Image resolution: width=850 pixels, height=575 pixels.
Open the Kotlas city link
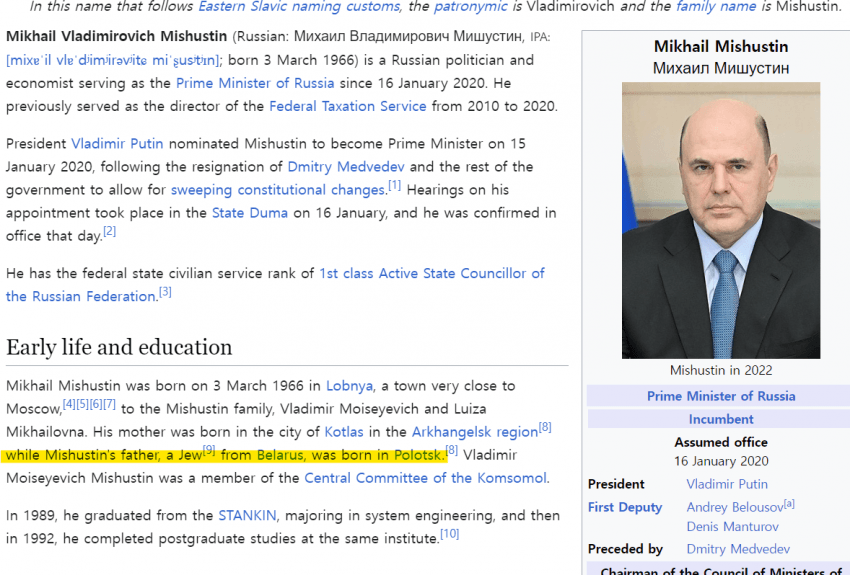(344, 432)
